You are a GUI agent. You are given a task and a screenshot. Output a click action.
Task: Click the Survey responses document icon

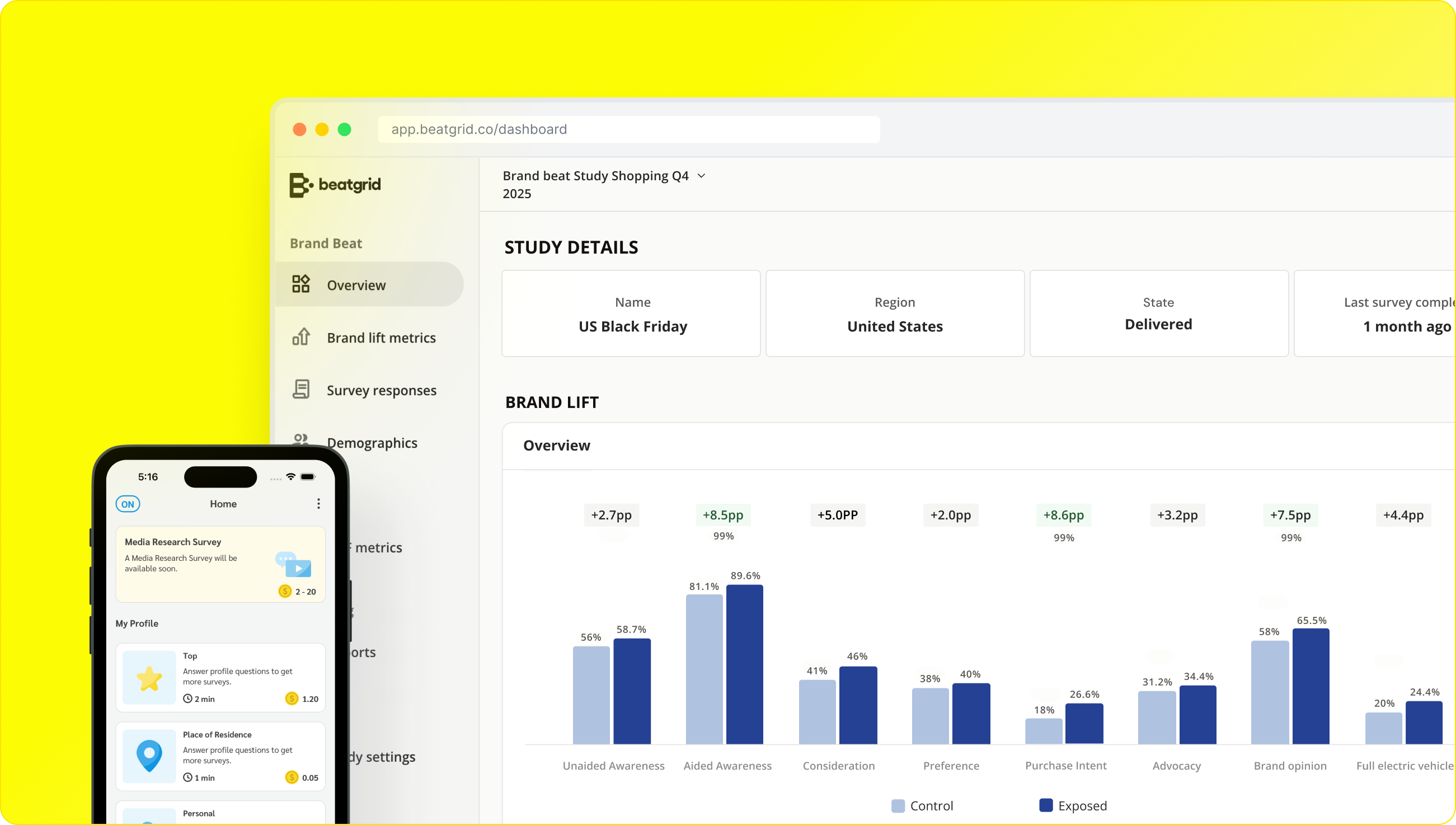click(300, 389)
